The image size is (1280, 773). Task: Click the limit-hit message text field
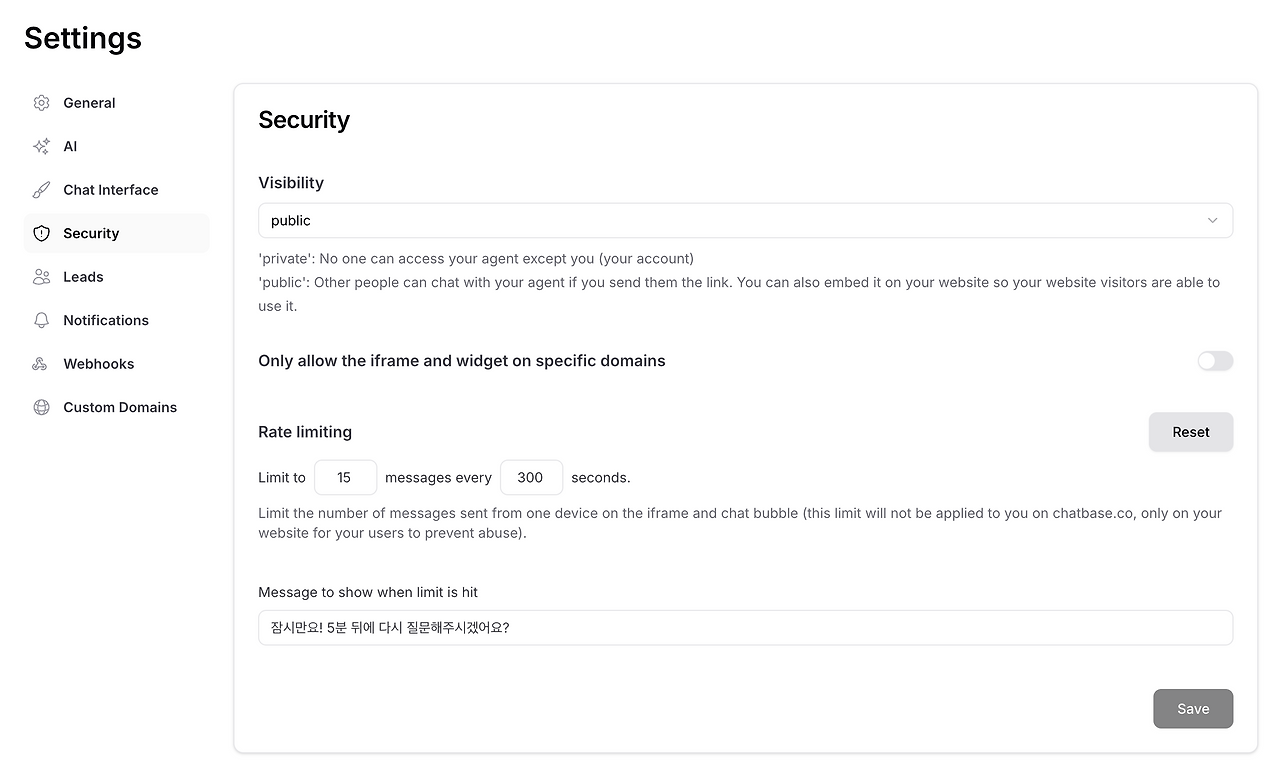click(x=745, y=628)
